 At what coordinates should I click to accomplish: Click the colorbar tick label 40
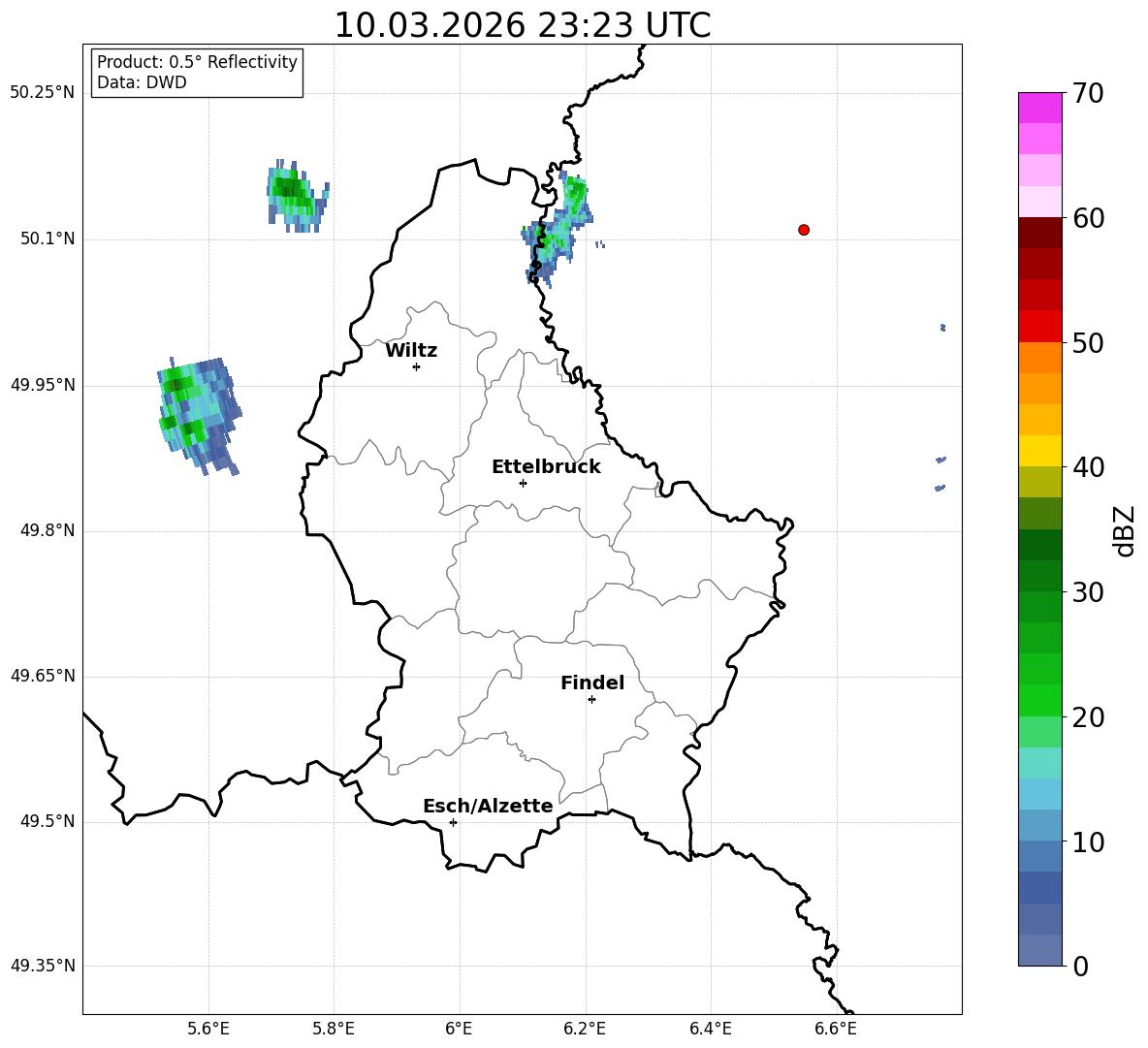pos(1088,467)
